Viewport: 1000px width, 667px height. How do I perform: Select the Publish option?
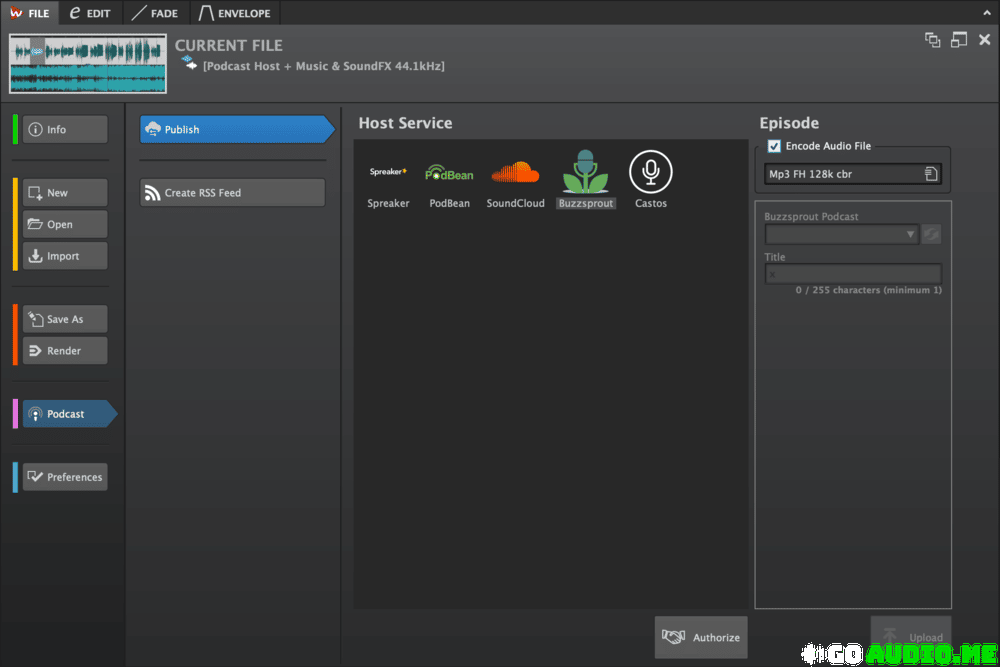[237, 129]
